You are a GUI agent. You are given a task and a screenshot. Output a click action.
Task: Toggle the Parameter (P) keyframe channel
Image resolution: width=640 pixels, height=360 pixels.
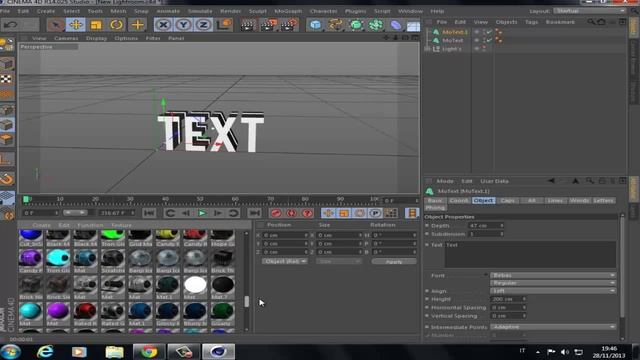[375, 213]
